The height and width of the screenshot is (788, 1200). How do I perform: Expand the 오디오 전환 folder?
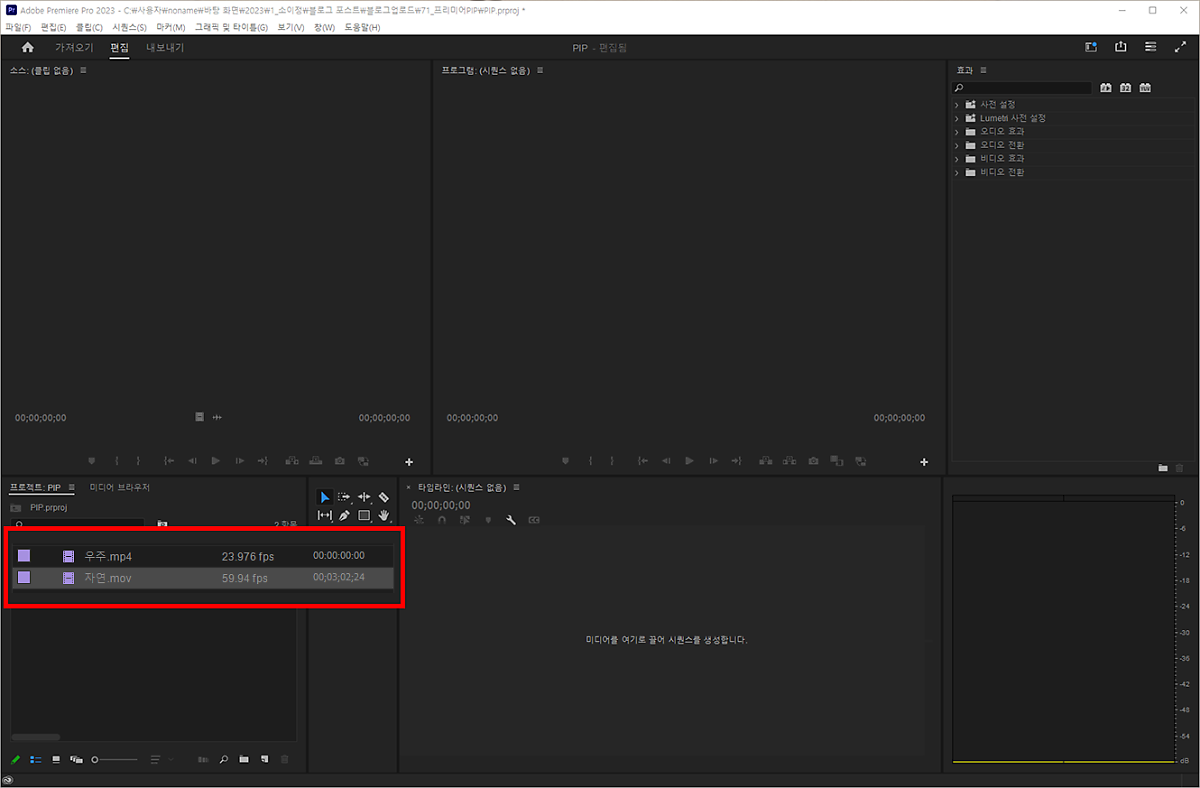click(x=957, y=145)
